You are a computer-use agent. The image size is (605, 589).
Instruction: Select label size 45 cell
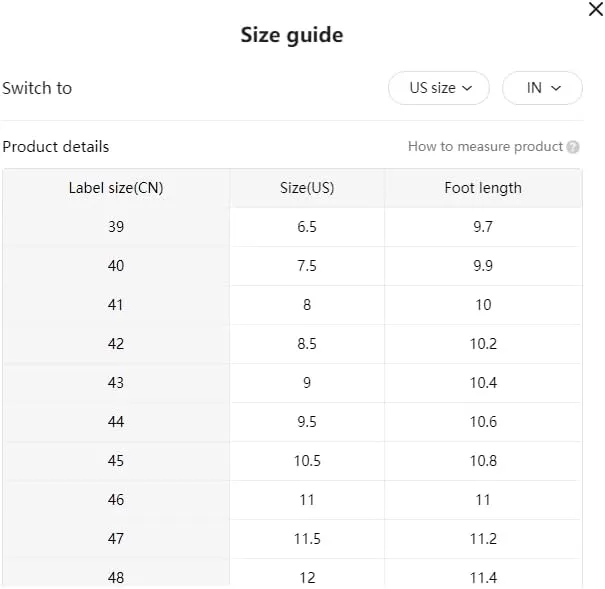tap(116, 461)
